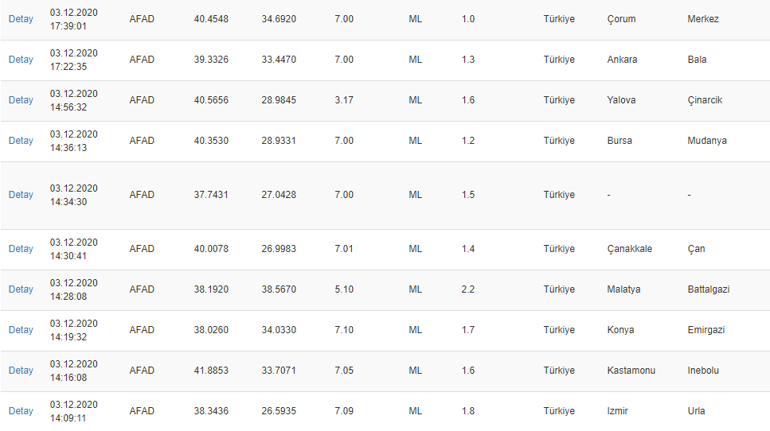Viewport: 770px width, 431px height.
Task: View Detay of Çanakkale Çan earthquake
Action: click(21, 248)
